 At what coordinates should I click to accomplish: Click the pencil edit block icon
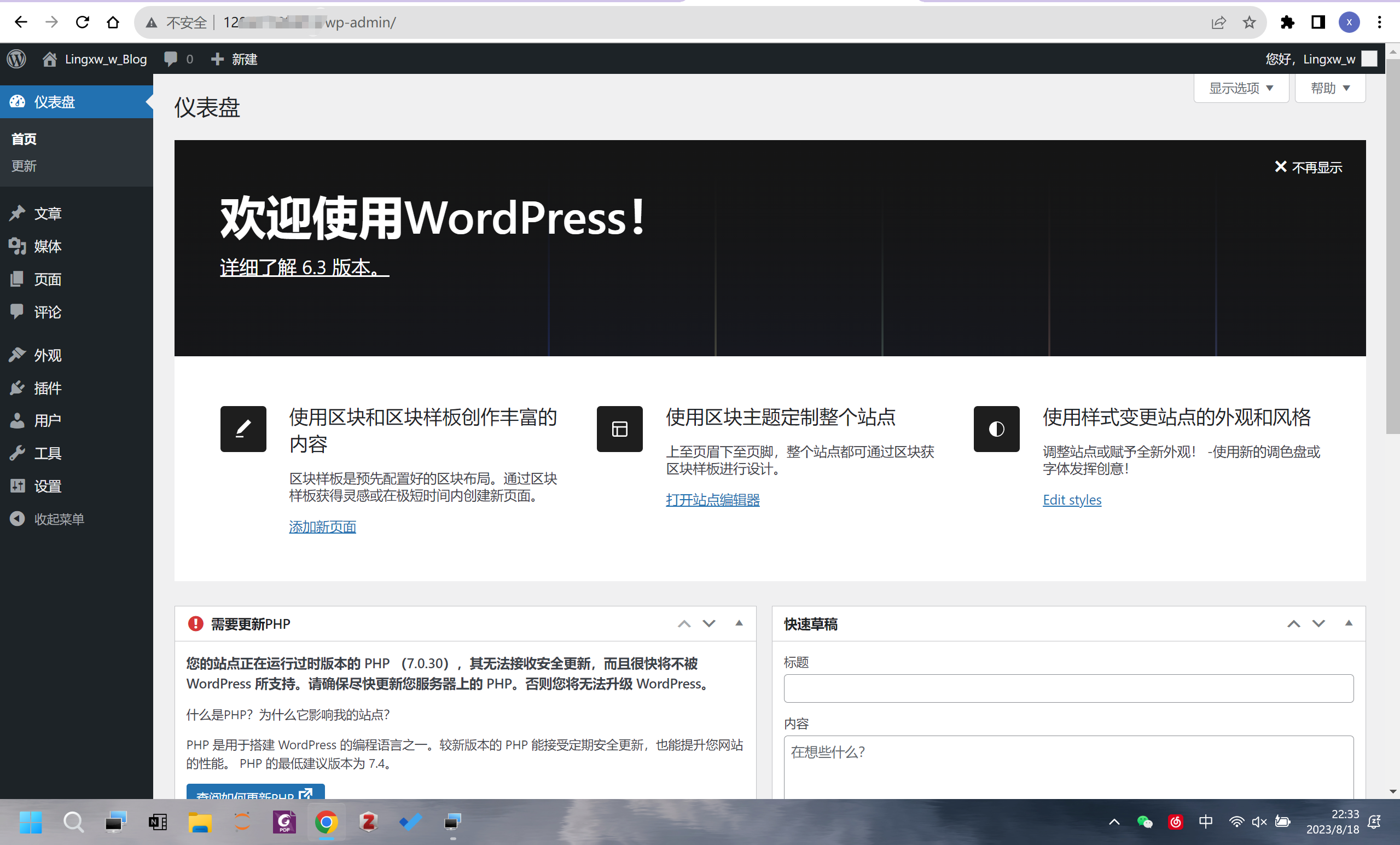[243, 429]
